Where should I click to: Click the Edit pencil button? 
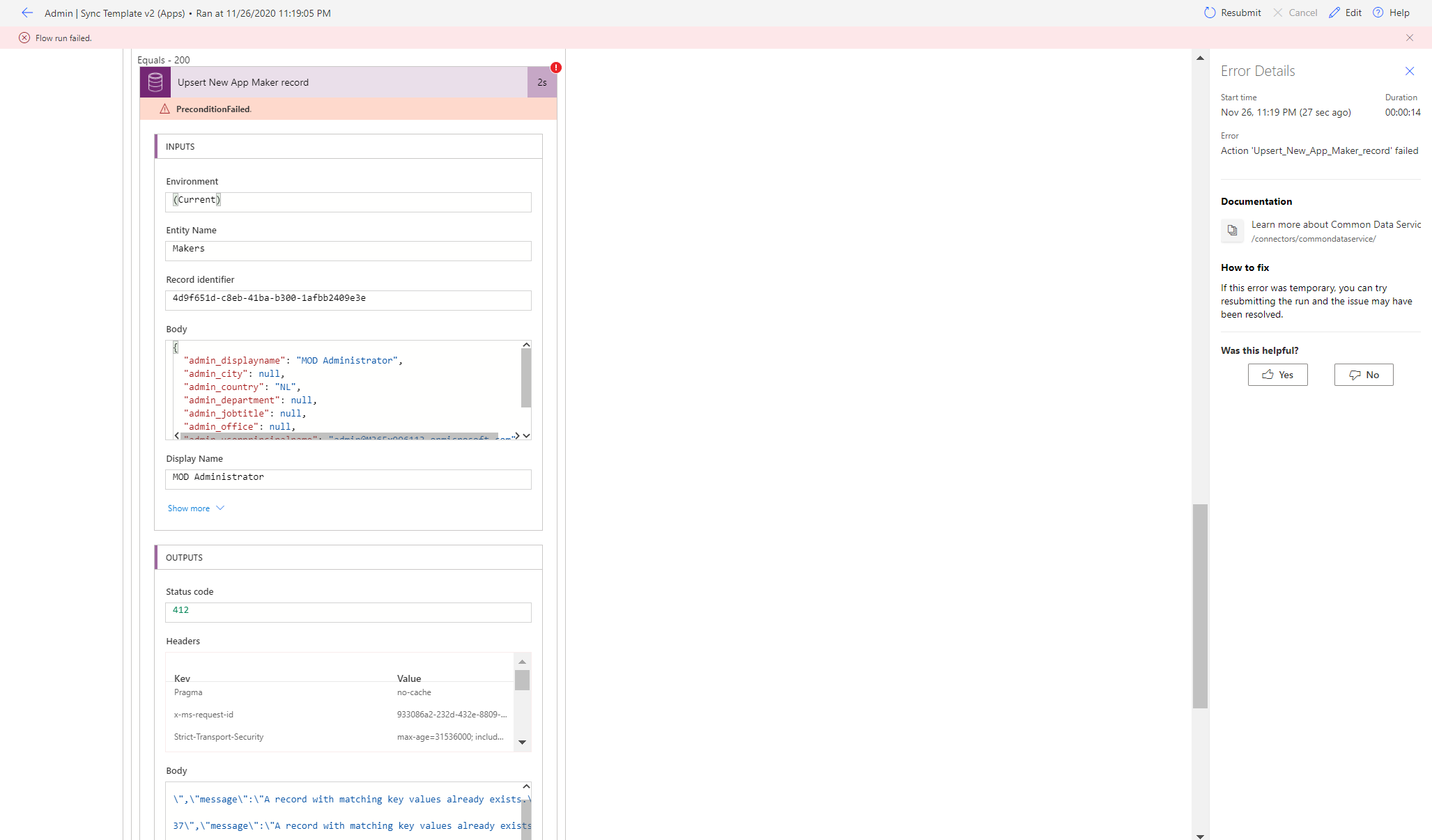click(1345, 13)
